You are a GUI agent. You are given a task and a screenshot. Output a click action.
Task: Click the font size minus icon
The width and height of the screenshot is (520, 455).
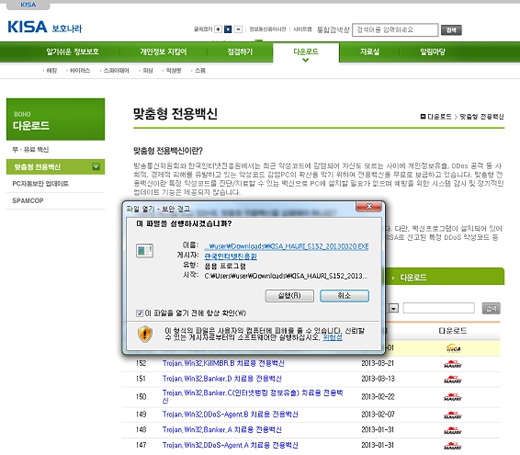(x=238, y=29)
